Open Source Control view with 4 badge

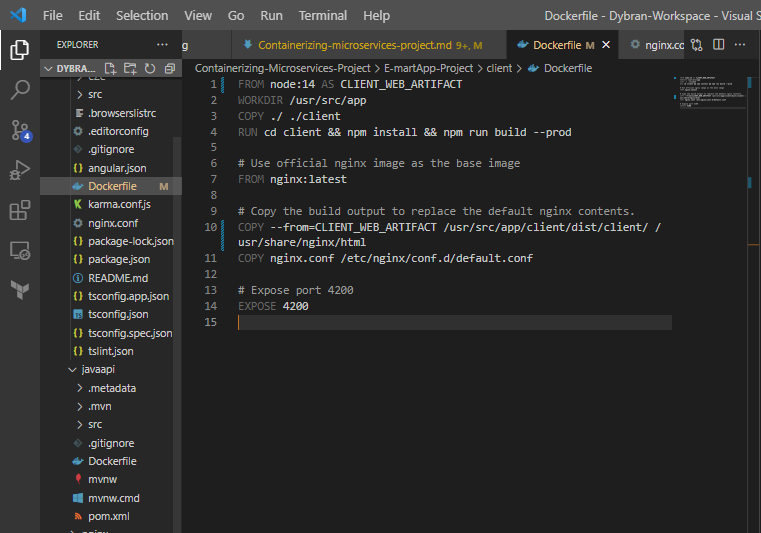19,130
